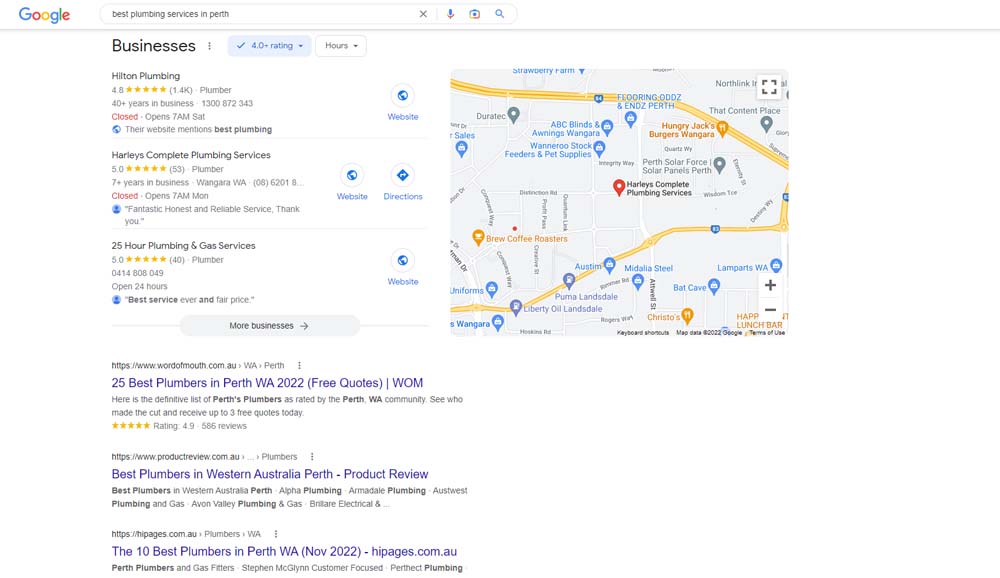Viewport: 1000px width, 578px height.
Task: Open productreview.com.au result options menu
Action: coord(312,457)
